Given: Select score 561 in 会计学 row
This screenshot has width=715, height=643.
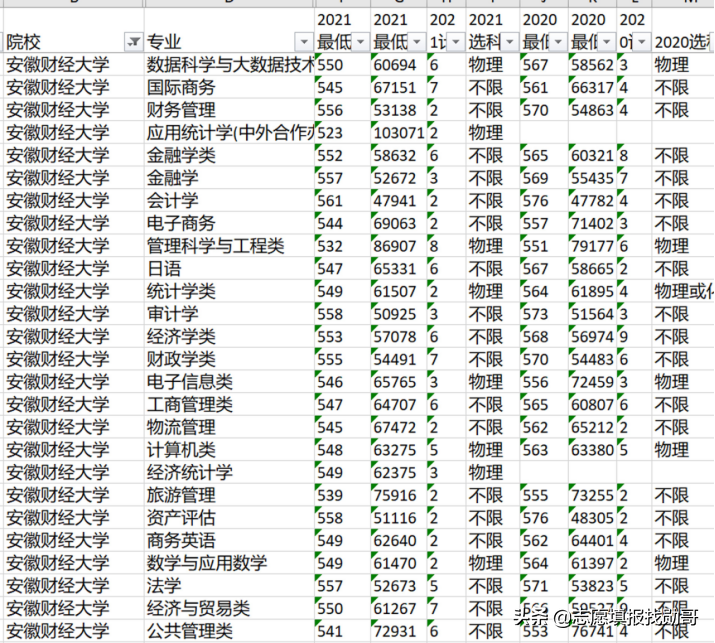Looking at the screenshot, I should (x=342, y=200).
